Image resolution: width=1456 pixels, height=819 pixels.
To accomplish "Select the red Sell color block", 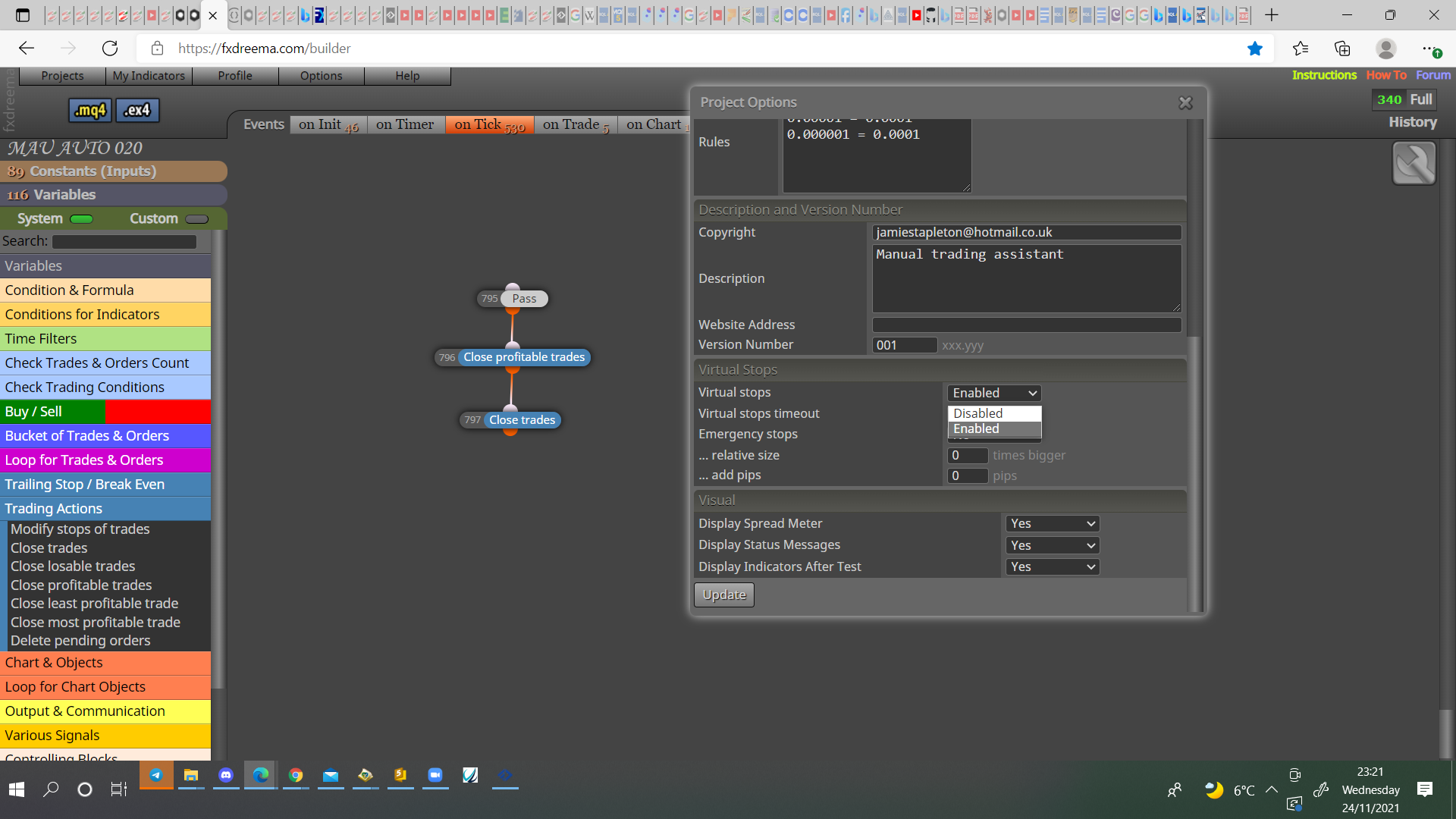I will coord(158,412).
